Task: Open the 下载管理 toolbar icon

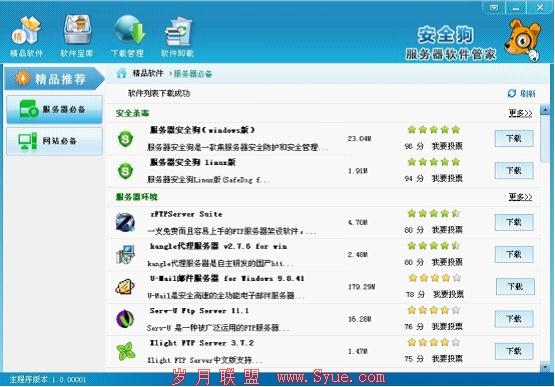Action: pos(127,37)
